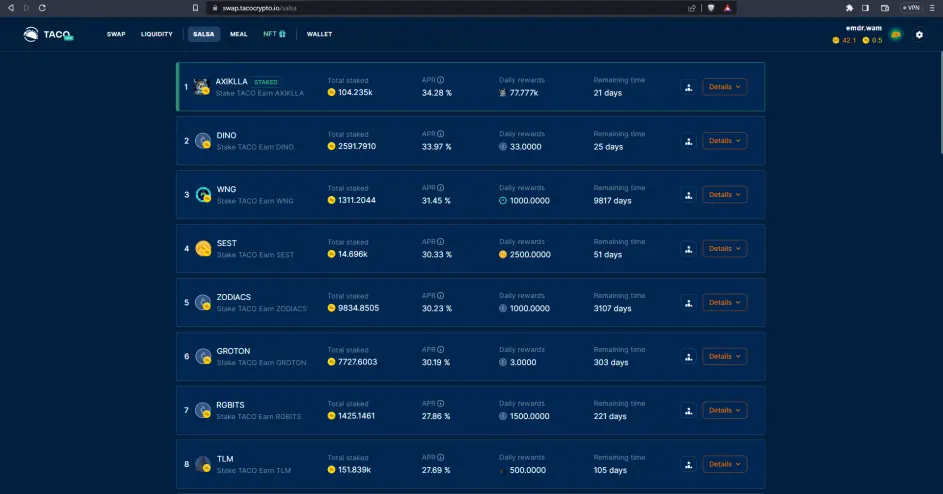The width and height of the screenshot is (943, 494).
Task: Click '9817 days' remaining time
Action: [612, 200]
